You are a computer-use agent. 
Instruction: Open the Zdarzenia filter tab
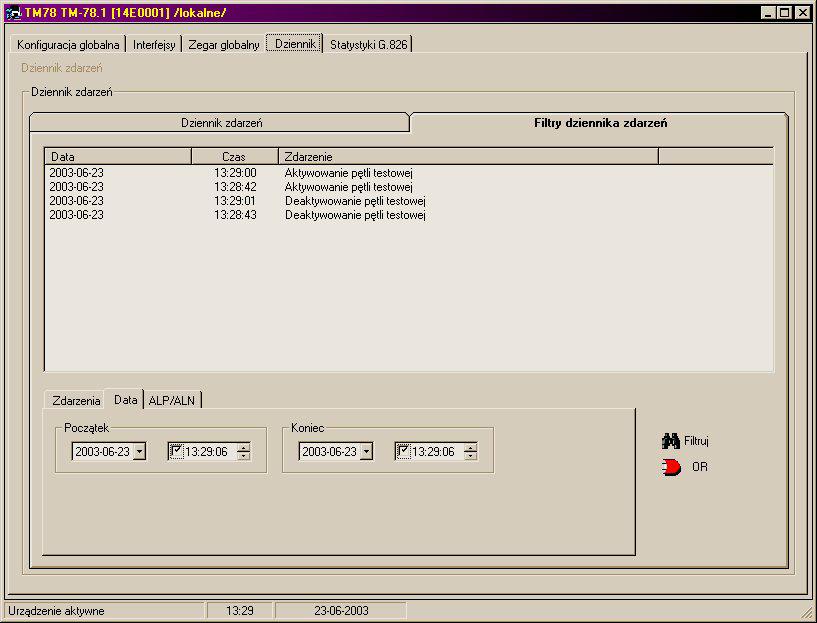[76, 401]
